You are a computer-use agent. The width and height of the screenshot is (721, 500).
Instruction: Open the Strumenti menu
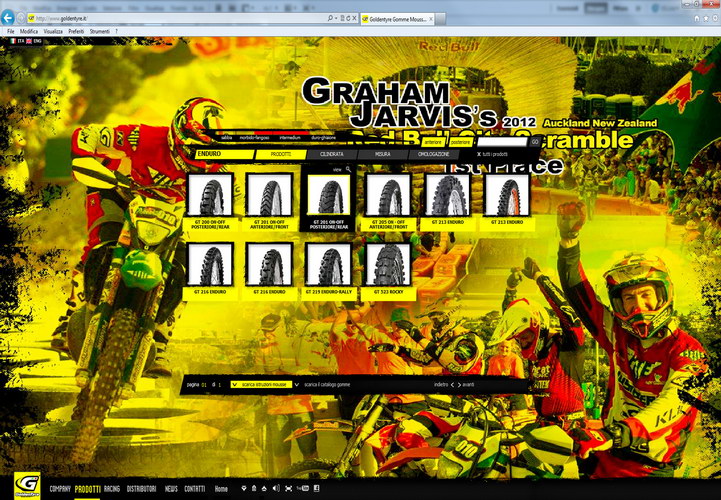tap(99, 31)
